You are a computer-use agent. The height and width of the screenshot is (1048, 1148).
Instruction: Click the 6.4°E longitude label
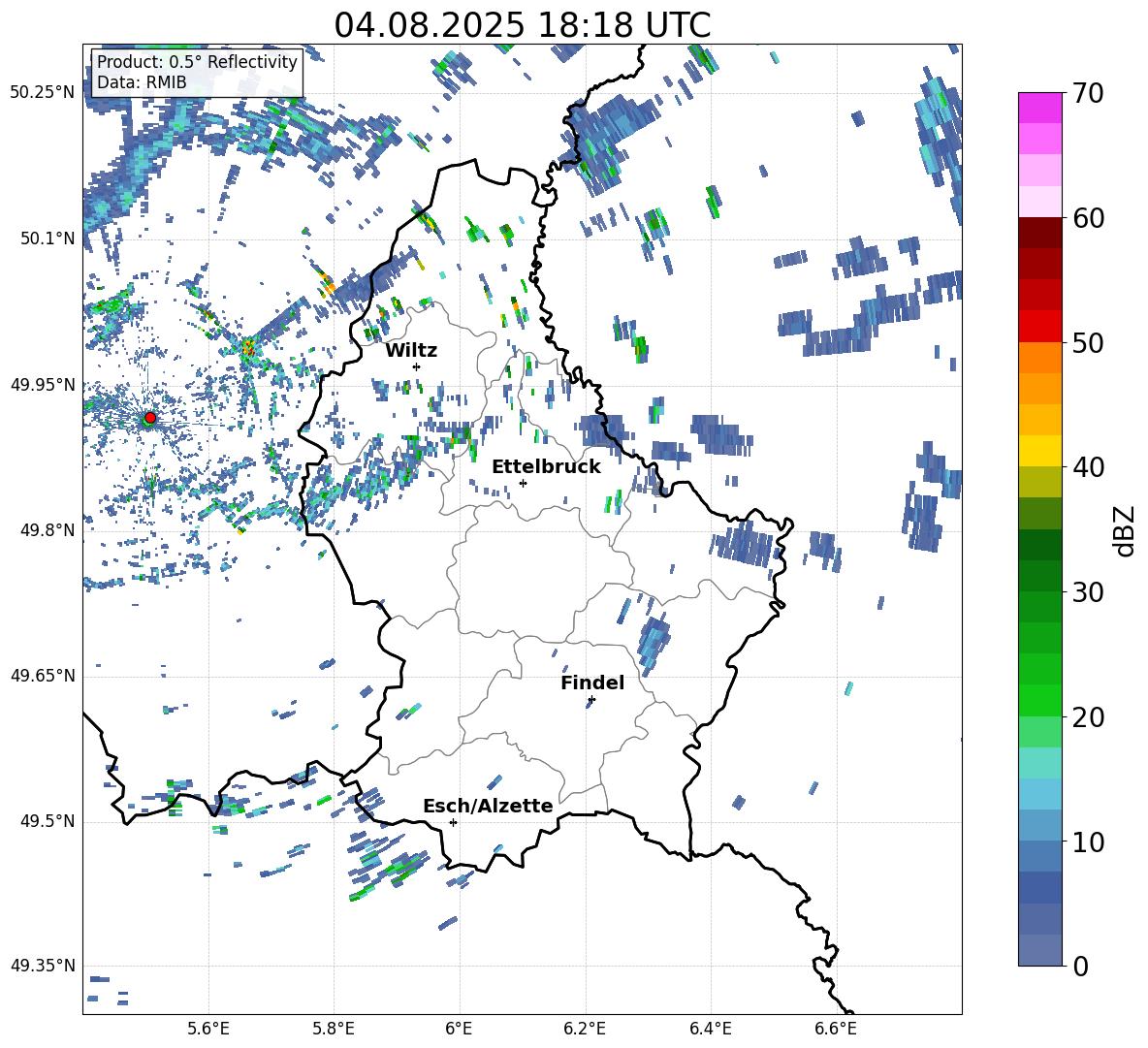(710, 1029)
